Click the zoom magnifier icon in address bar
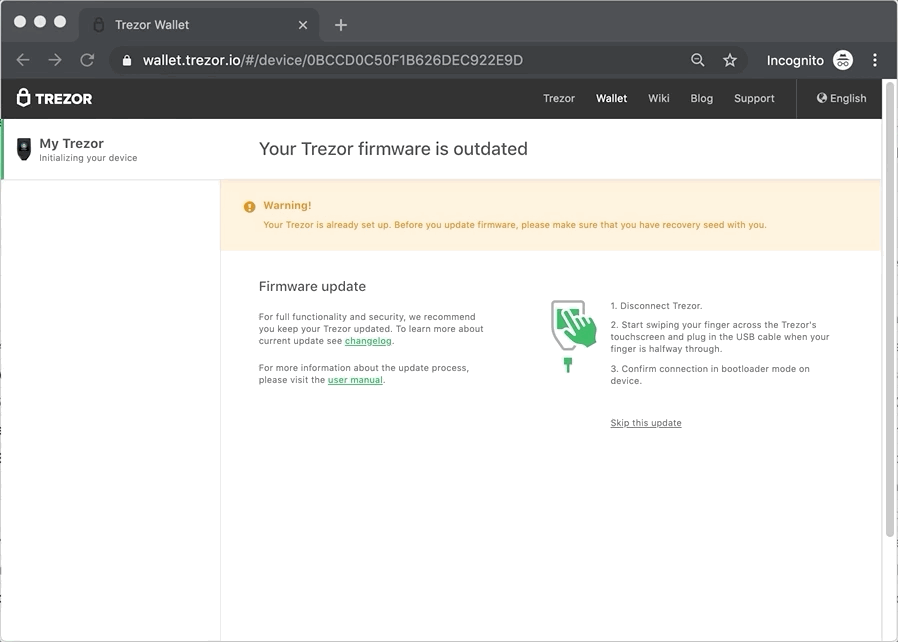Screen dimensions: 898x642 [697, 60]
